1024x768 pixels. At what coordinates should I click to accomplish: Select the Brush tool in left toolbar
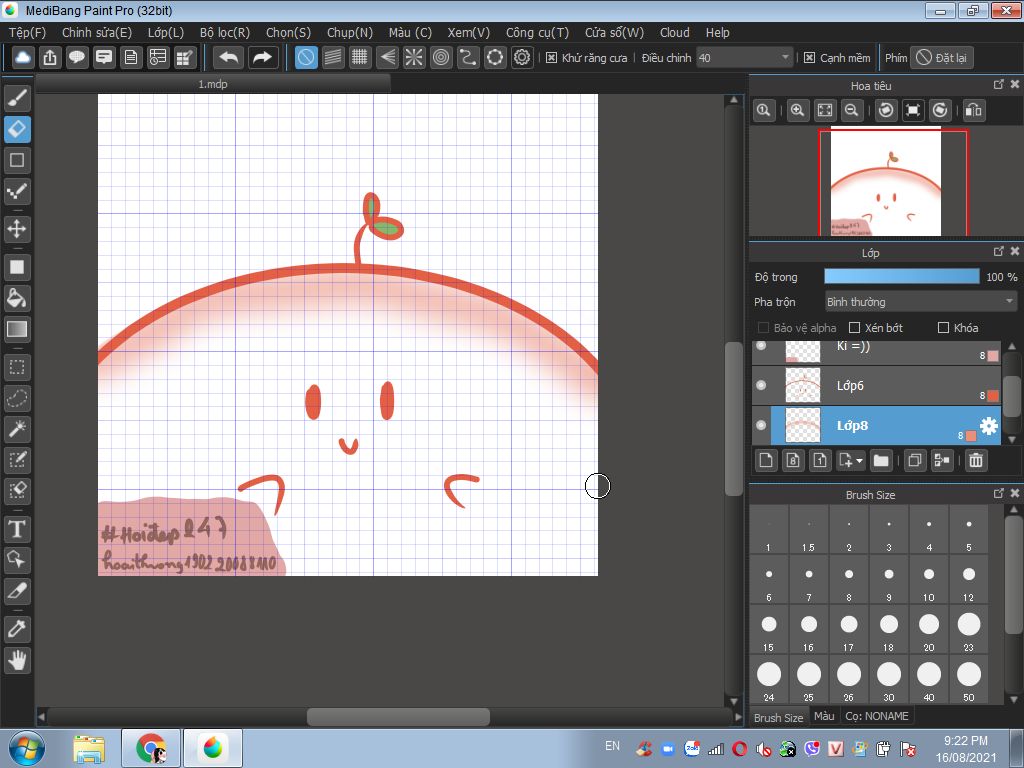click(17, 98)
